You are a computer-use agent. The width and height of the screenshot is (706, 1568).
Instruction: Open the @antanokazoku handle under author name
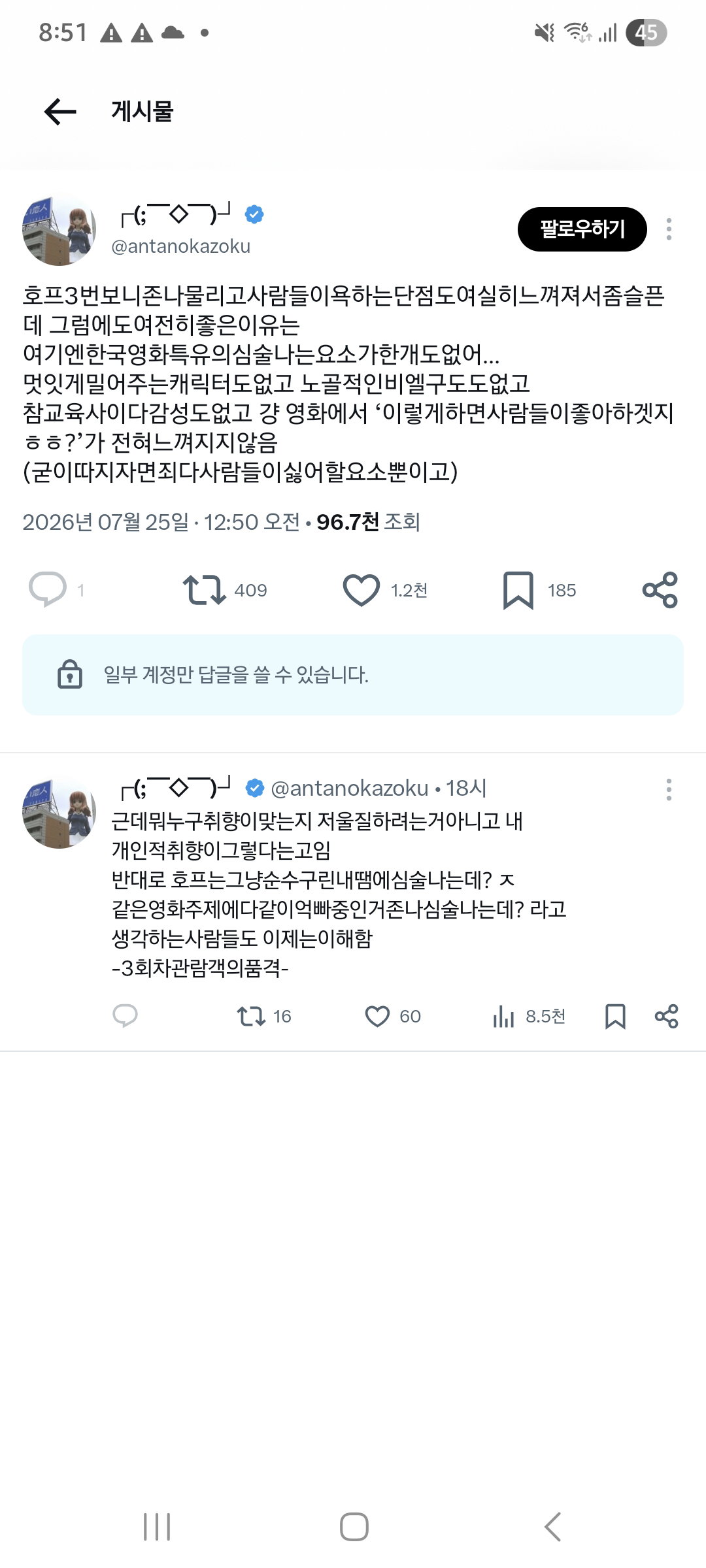[x=181, y=246]
